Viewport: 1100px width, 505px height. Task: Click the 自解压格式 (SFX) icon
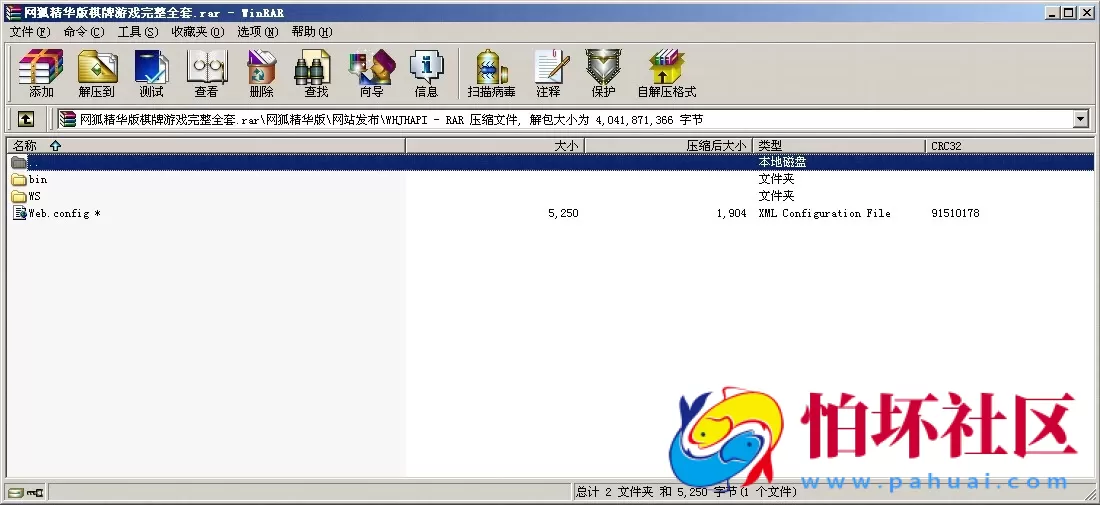(x=666, y=73)
